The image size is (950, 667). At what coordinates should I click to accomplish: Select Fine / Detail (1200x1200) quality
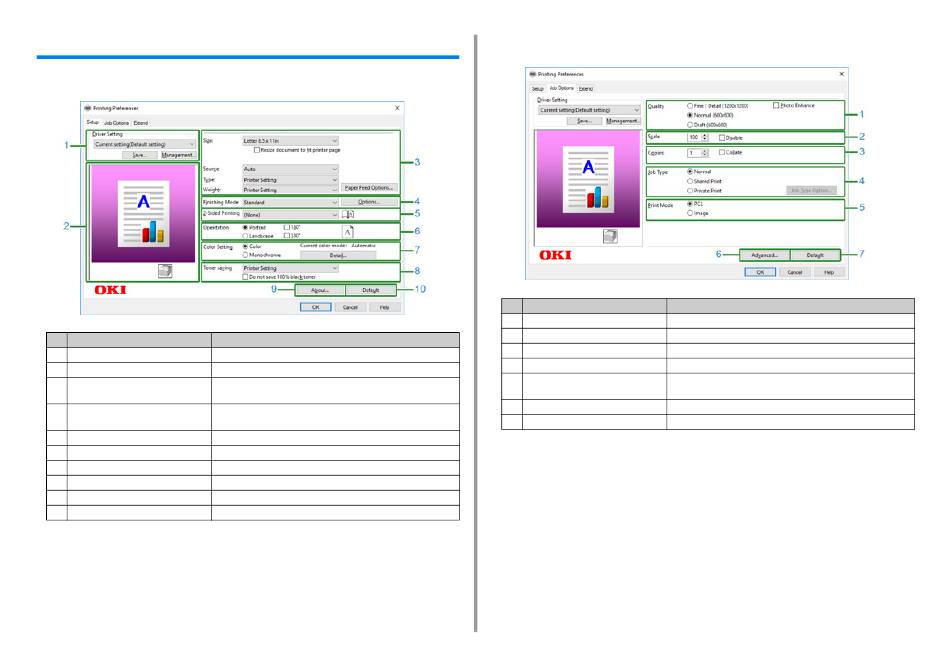pos(689,105)
